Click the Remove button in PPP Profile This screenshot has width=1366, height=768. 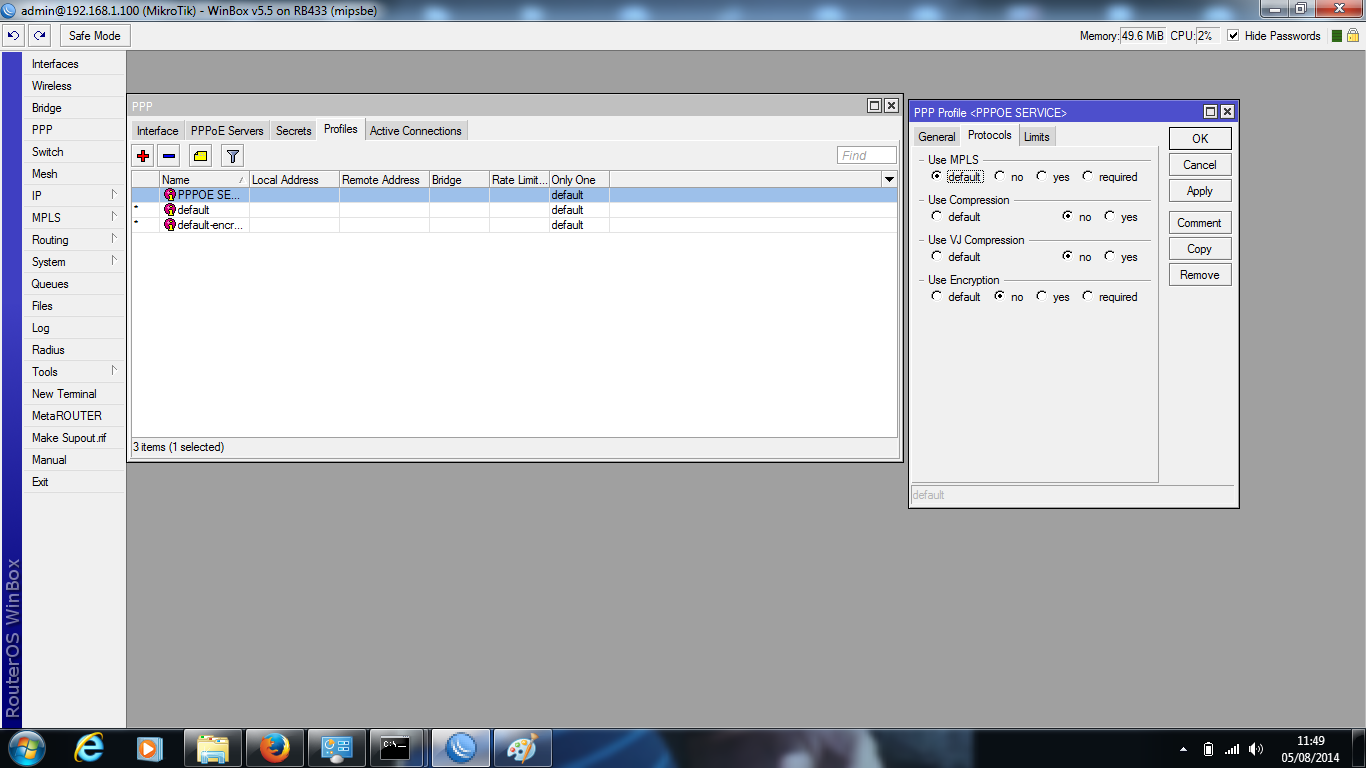[x=1200, y=275]
